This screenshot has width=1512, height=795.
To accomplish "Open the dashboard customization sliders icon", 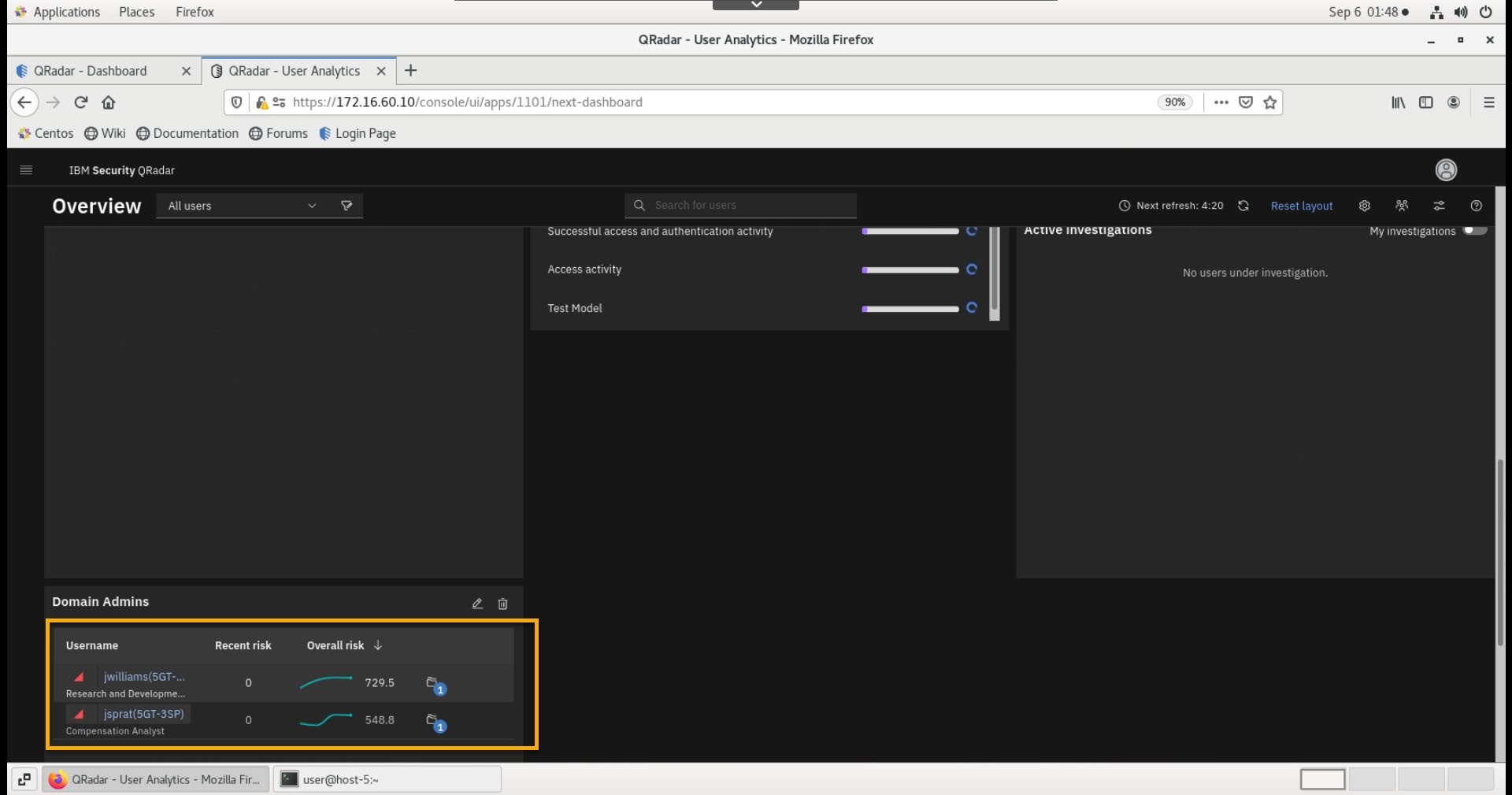I will point(1439,206).
